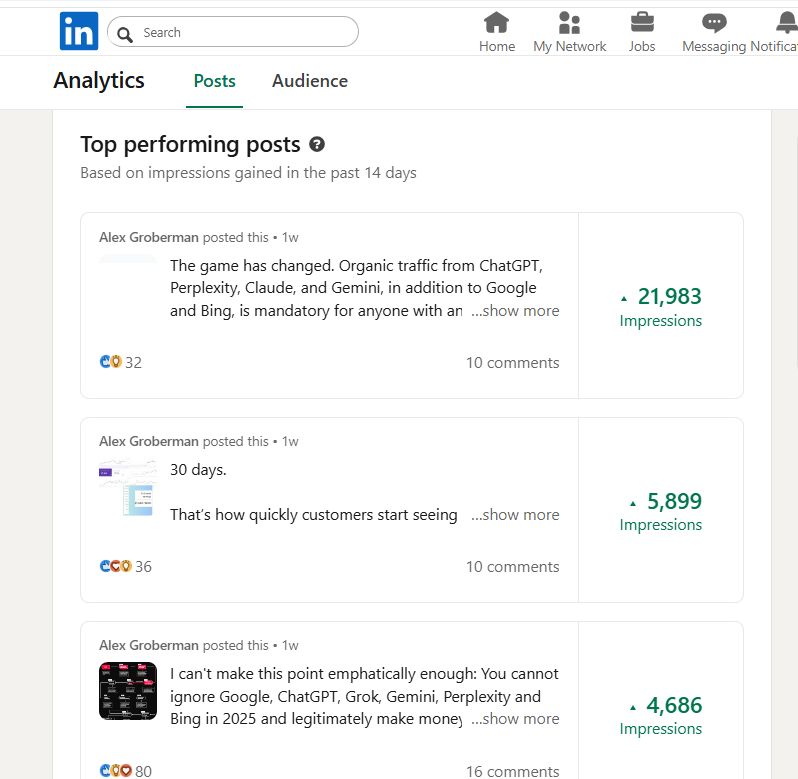798x779 pixels.
Task: Open the thumbnail of the 30 days post
Action: 128,487
